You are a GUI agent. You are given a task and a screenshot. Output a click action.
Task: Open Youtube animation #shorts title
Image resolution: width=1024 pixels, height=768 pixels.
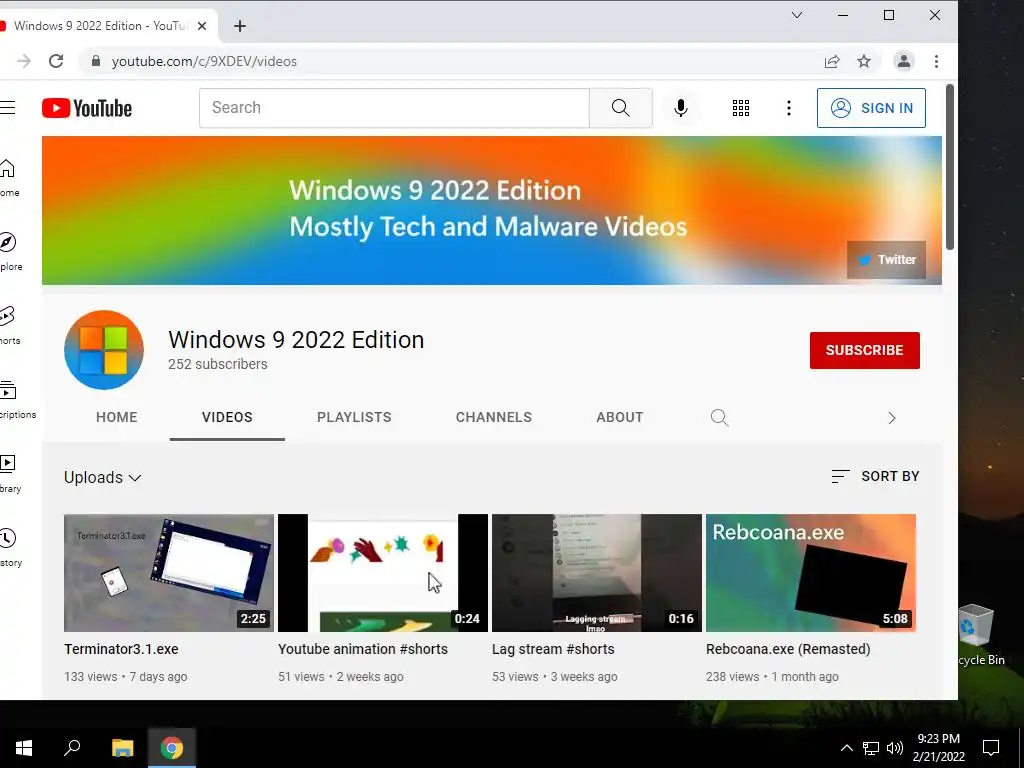pos(363,649)
